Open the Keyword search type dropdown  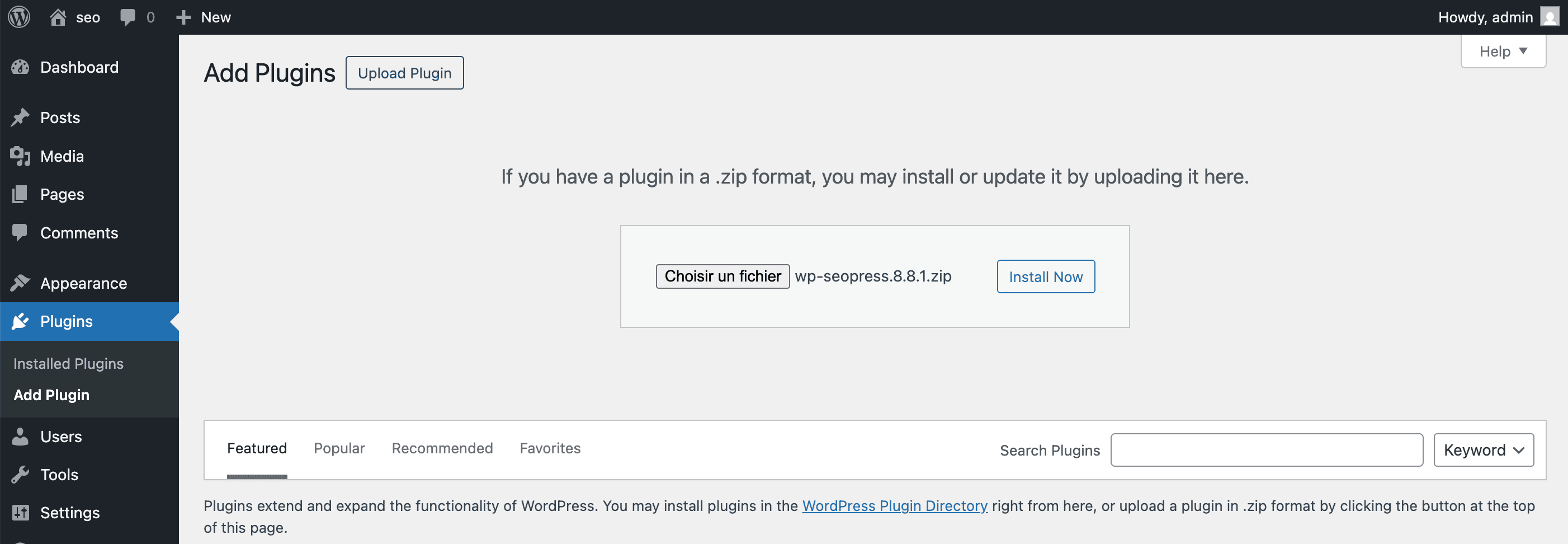[1483, 450]
